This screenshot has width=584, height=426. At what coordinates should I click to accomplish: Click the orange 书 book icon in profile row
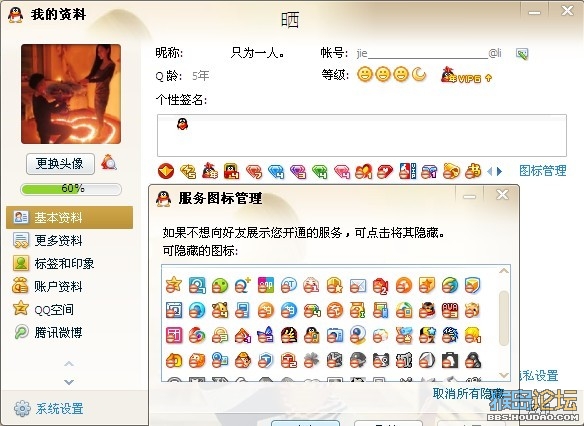[x=473, y=171]
